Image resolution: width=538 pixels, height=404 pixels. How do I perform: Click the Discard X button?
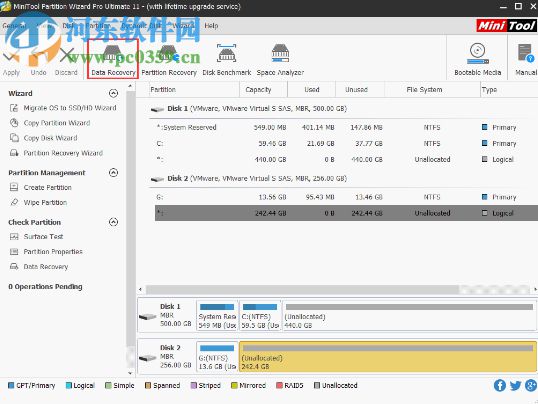coord(66,62)
